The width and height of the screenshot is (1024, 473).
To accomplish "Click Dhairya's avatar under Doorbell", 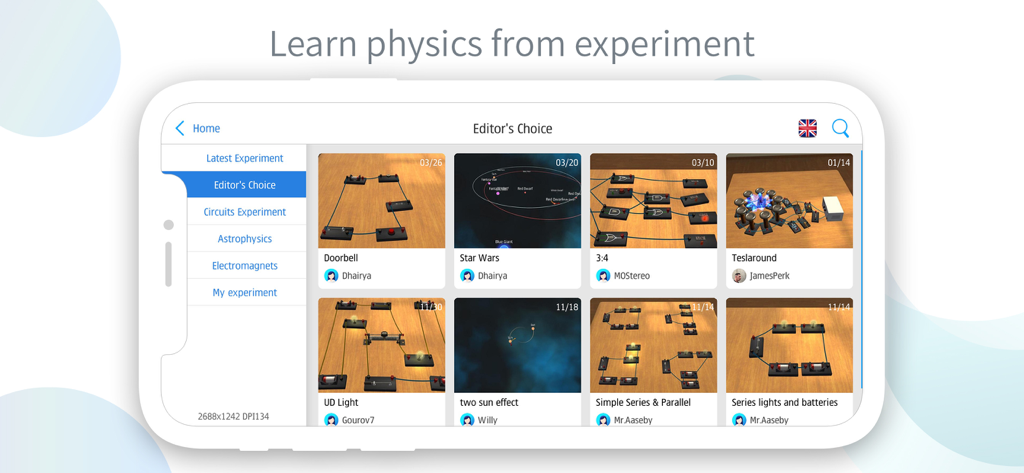I will point(331,276).
